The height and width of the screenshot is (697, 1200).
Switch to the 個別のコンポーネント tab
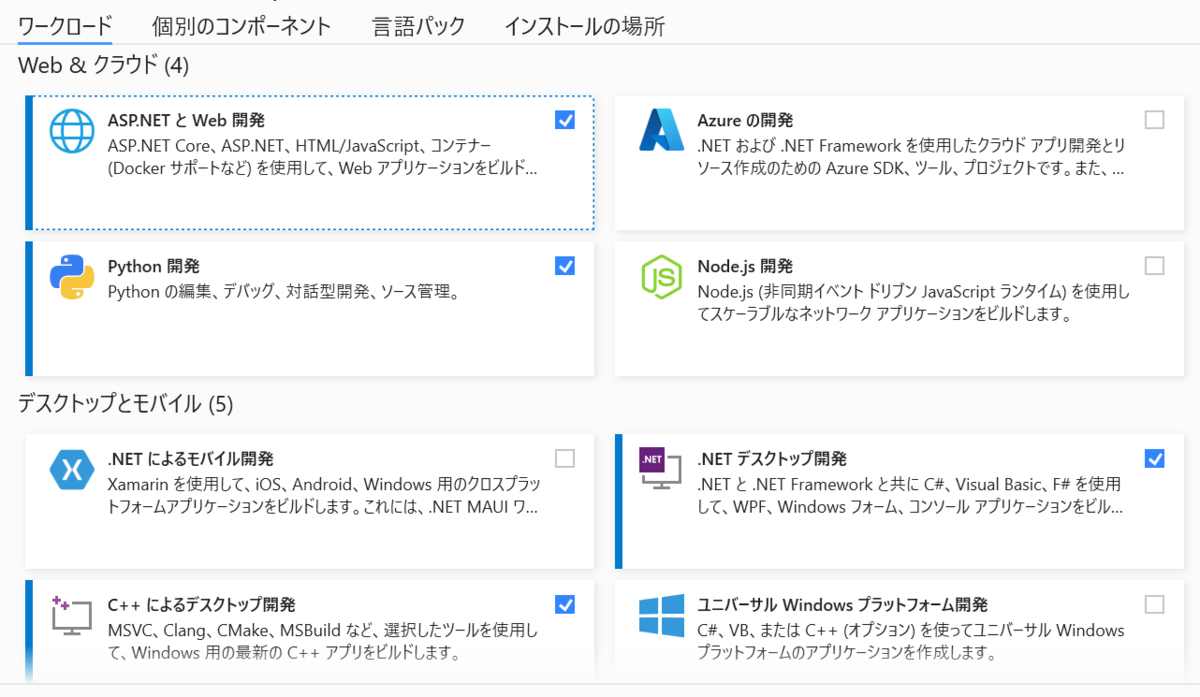(x=241, y=26)
